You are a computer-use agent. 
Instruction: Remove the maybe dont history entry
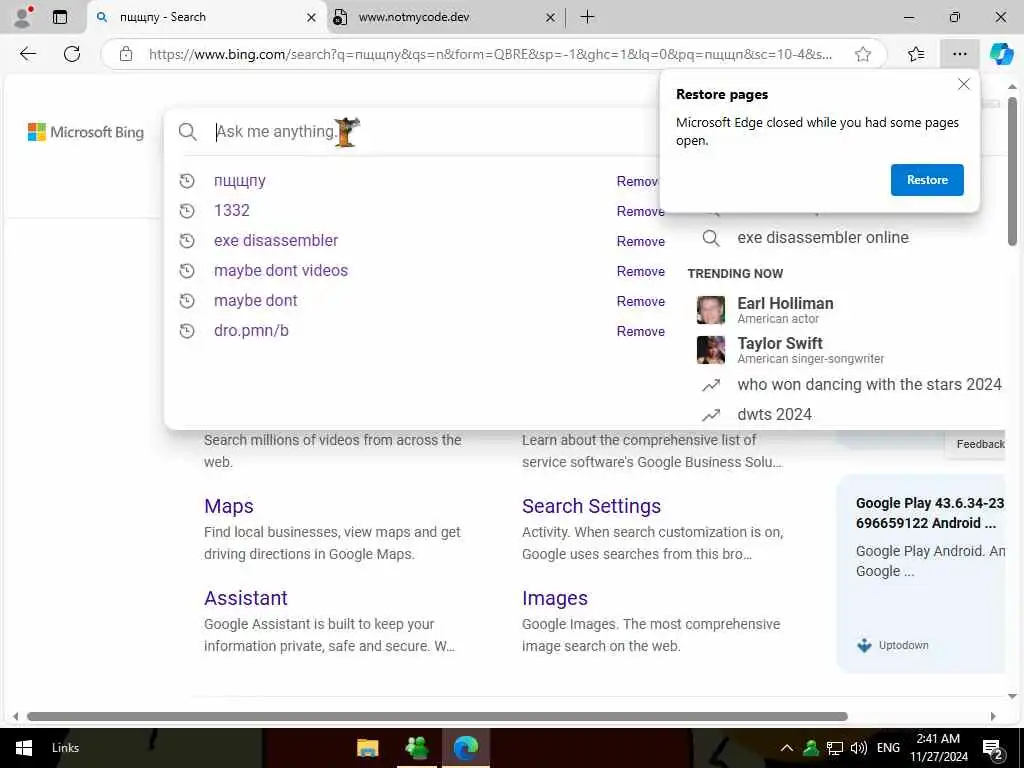(641, 302)
